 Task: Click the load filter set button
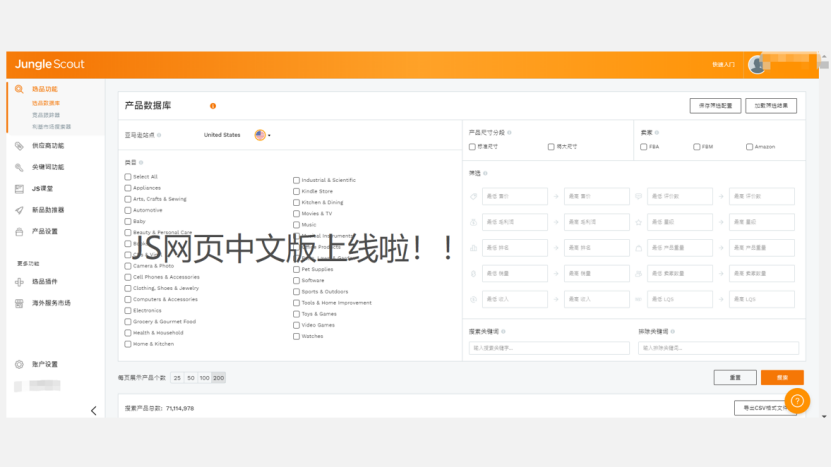(771, 106)
